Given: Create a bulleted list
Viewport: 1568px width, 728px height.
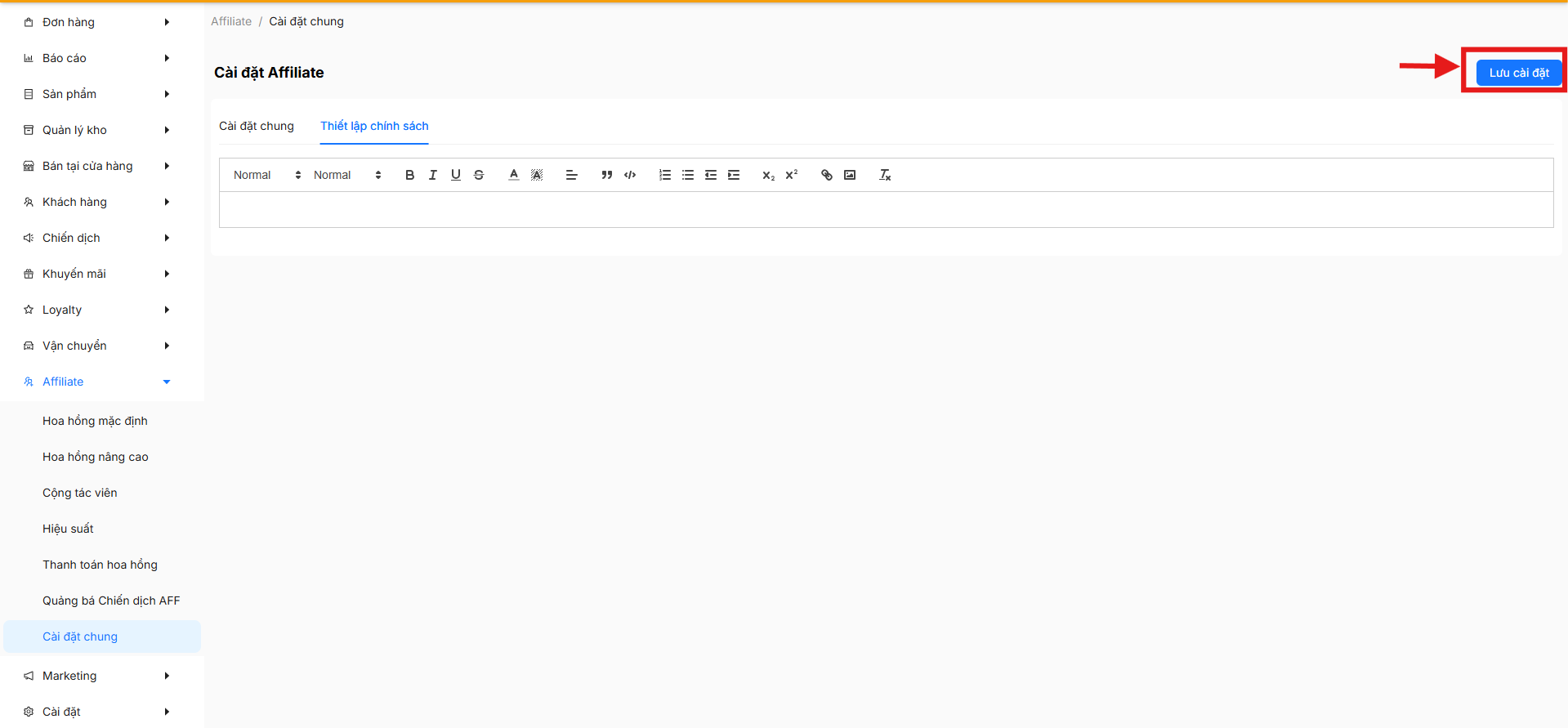Looking at the screenshot, I should [x=688, y=175].
